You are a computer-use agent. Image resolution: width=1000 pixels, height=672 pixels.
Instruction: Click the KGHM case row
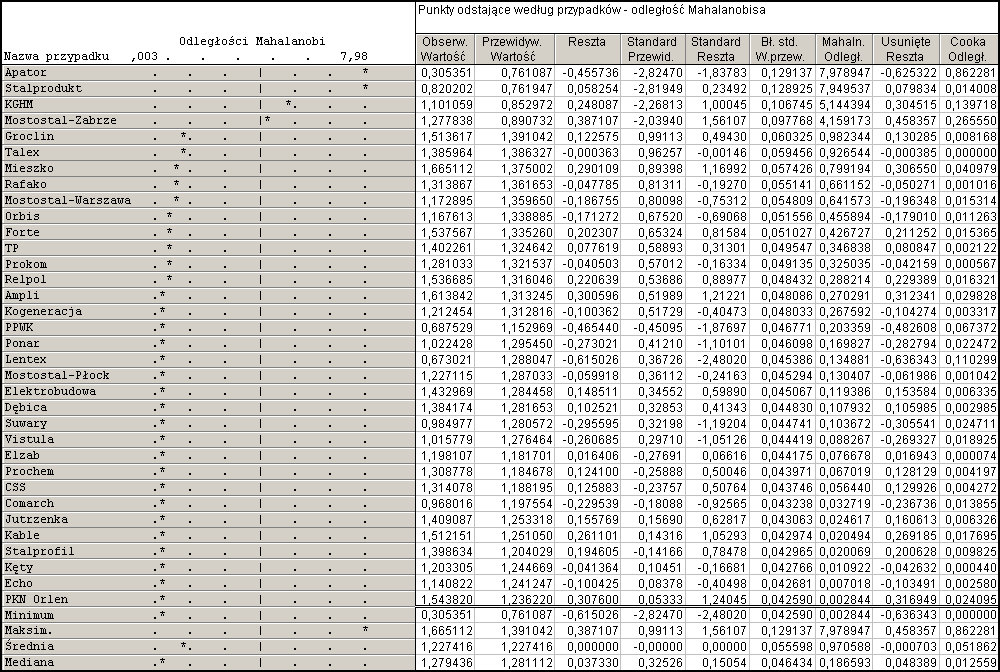(x=208, y=105)
